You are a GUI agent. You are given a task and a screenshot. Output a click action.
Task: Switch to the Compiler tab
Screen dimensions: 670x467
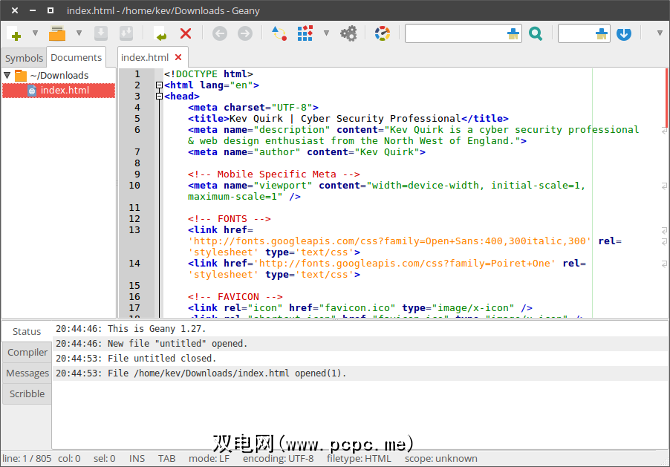pos(27,352)
